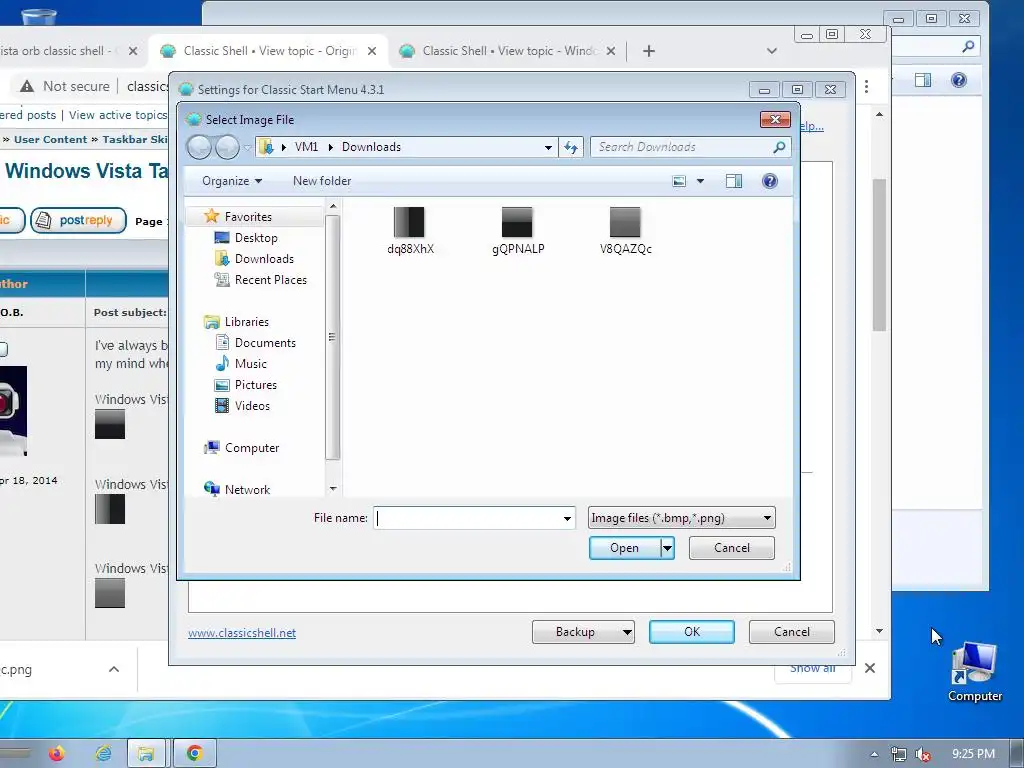Click Downloads in the breadcrumb path

[x=371, y=147]
